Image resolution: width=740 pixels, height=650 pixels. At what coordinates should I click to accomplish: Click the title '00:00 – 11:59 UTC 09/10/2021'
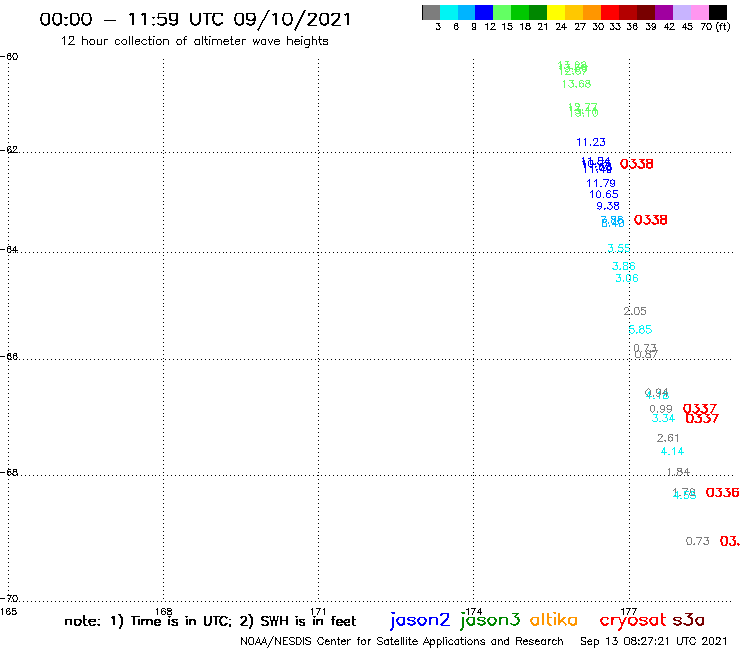(195, 19)
